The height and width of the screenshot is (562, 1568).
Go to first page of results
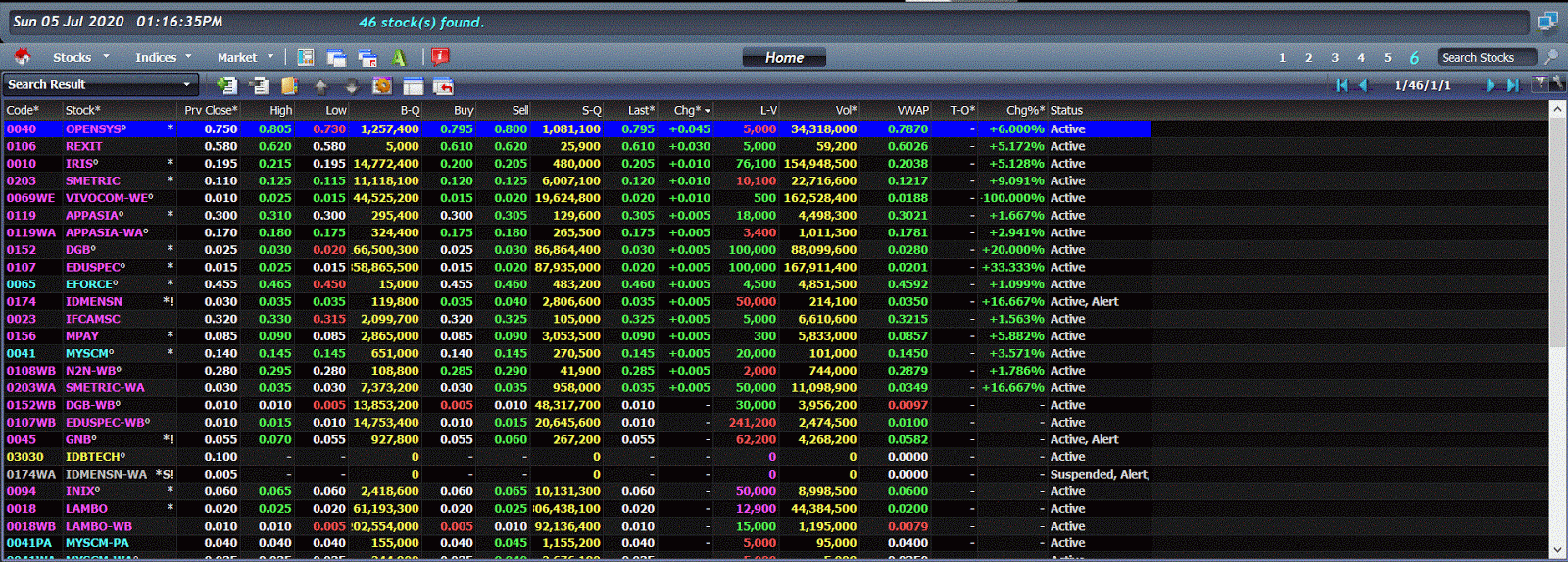click(1342, 85)
